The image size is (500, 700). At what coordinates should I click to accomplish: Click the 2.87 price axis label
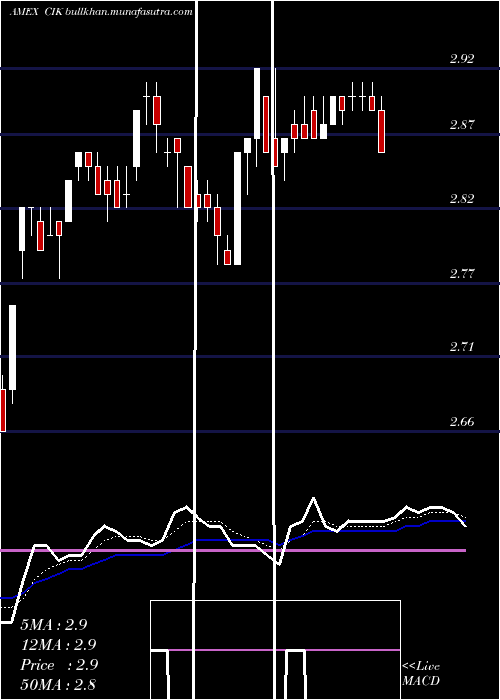[x=462, y=125]
